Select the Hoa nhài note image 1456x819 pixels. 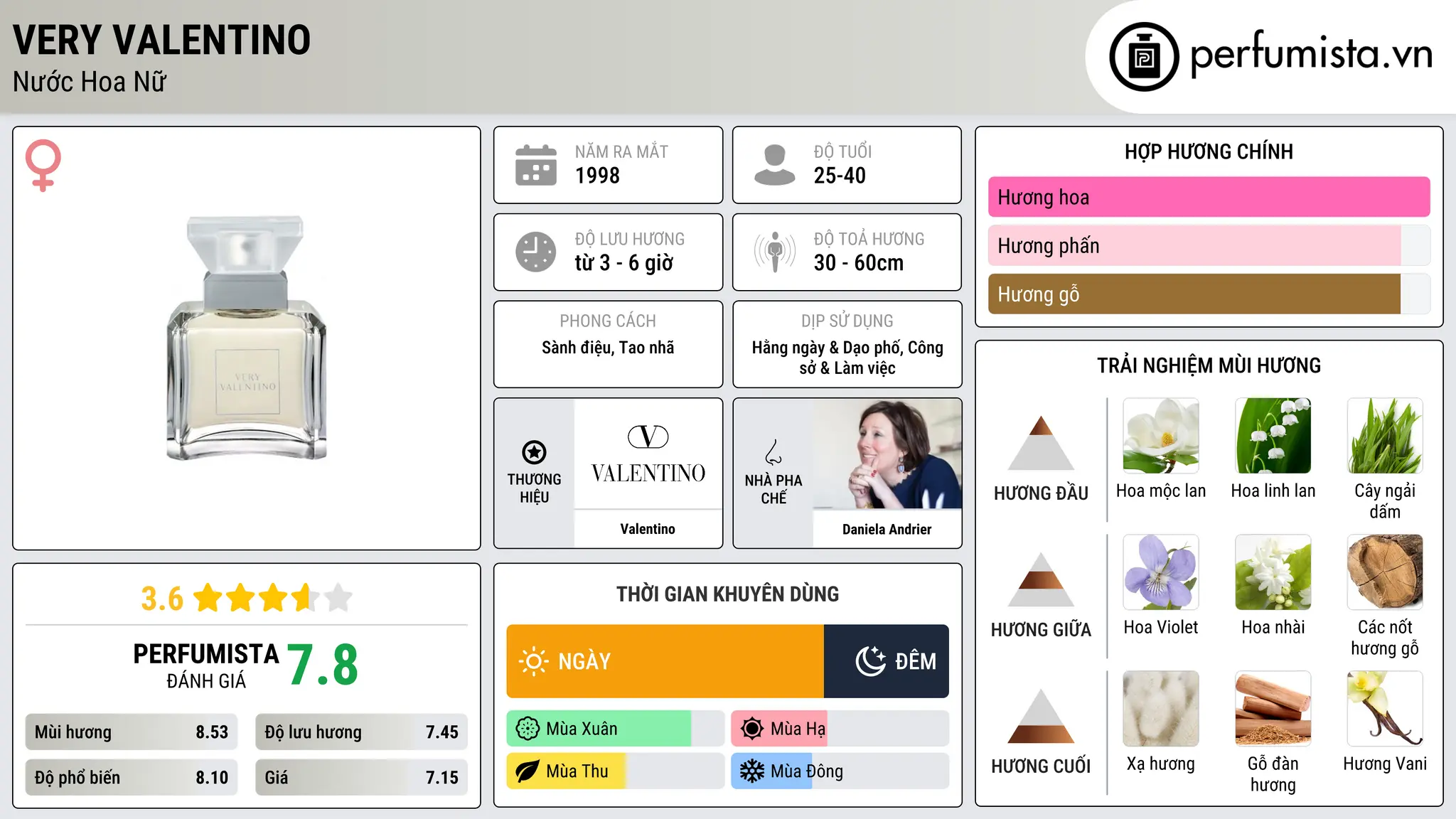coord(1273,572)
